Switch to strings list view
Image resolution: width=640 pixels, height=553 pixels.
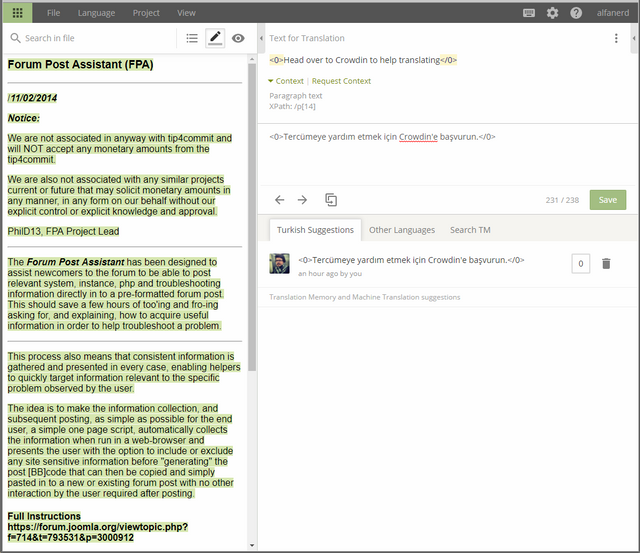192,38
